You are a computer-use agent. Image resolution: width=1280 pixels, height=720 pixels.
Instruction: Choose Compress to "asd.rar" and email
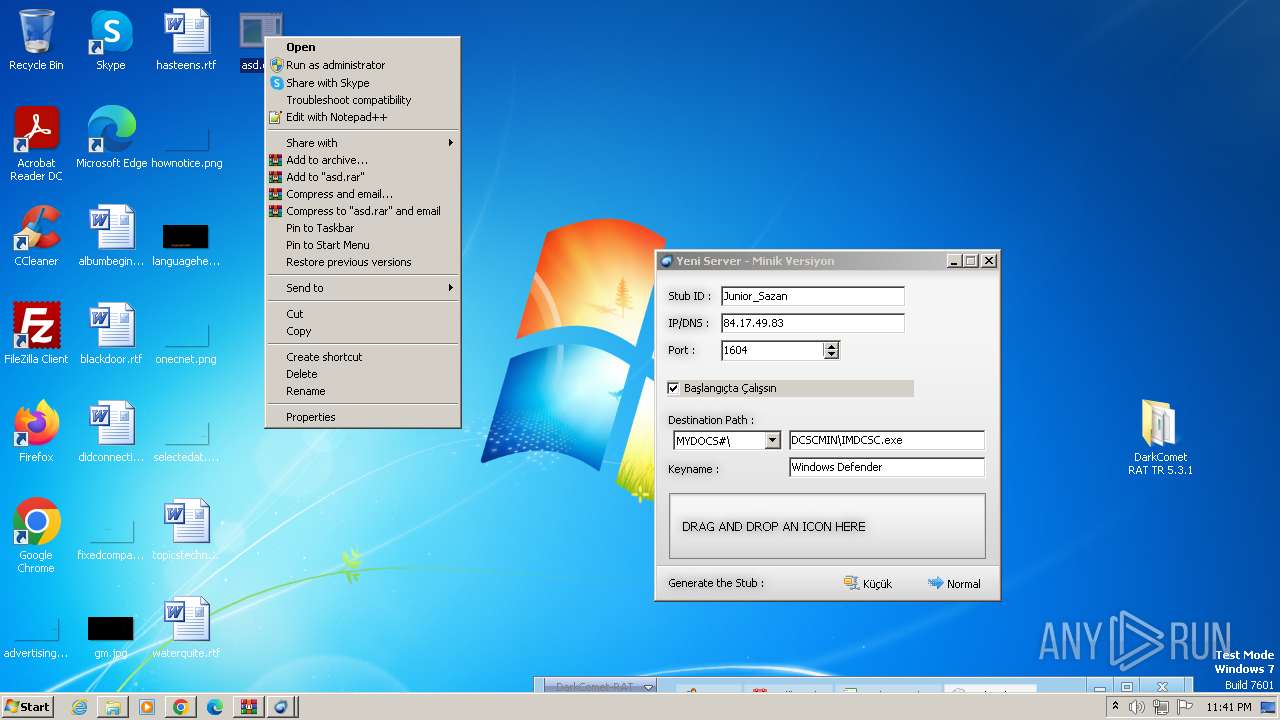362,211
